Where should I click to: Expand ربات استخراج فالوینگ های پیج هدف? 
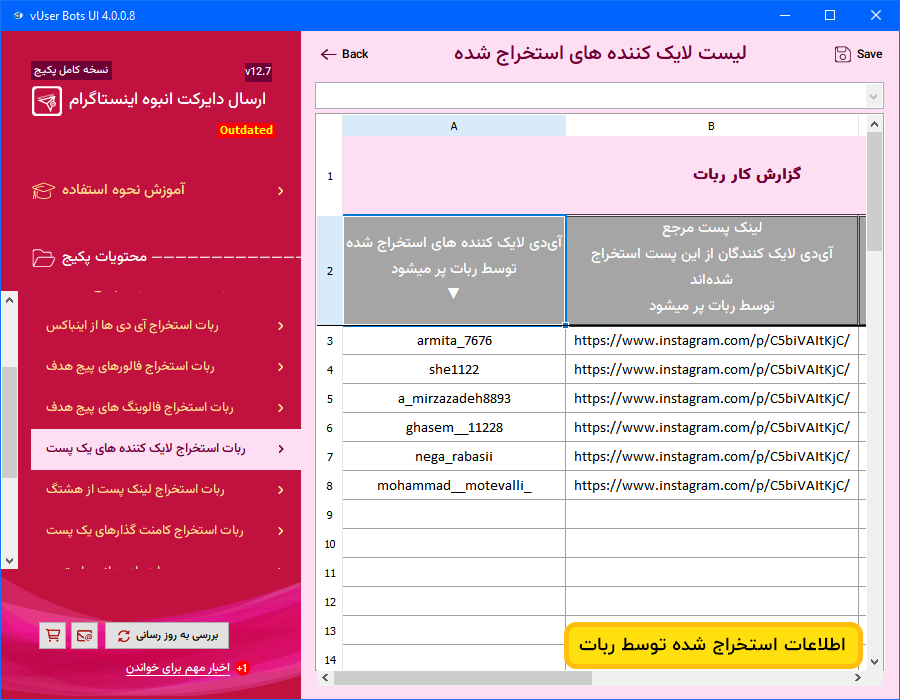pyautogui.click(x=281, y=408)
